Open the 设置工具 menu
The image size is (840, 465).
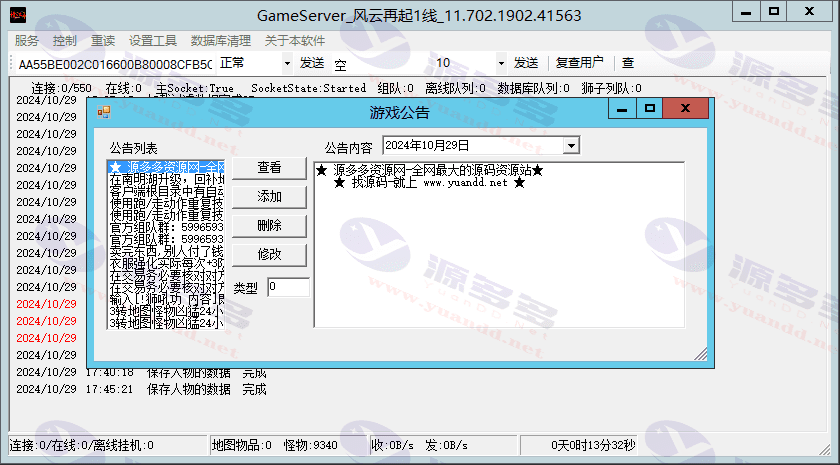pyautogui.click(x=152, y=41)
